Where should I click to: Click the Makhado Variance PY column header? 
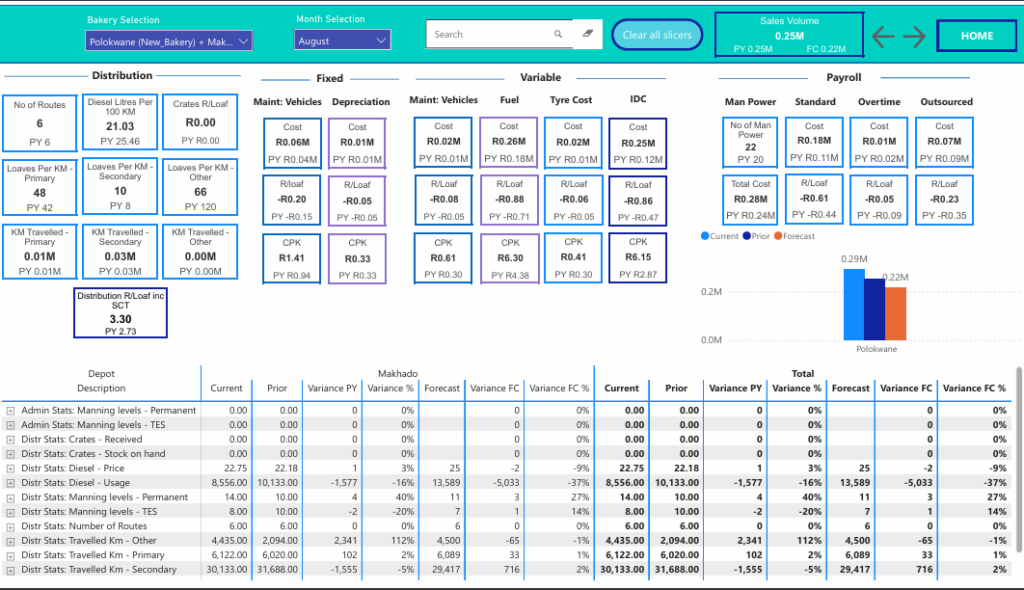(333, 388)
